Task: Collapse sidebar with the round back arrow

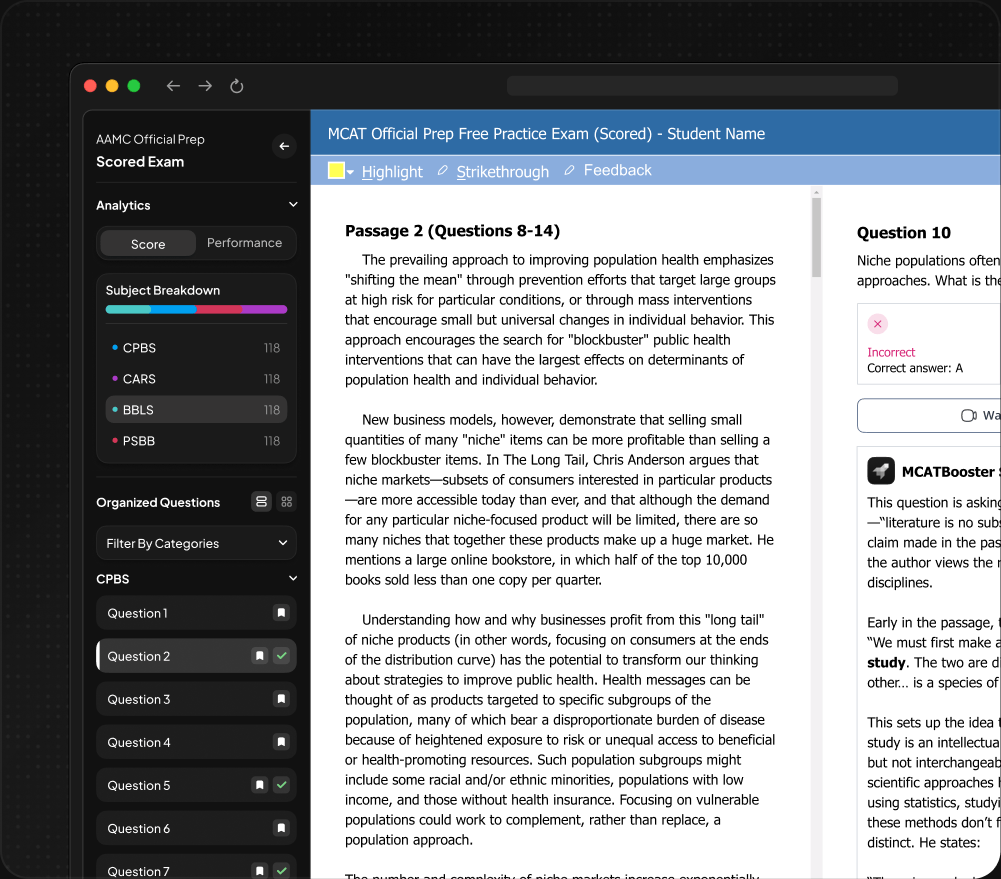Action: click(x=284, y=146)
